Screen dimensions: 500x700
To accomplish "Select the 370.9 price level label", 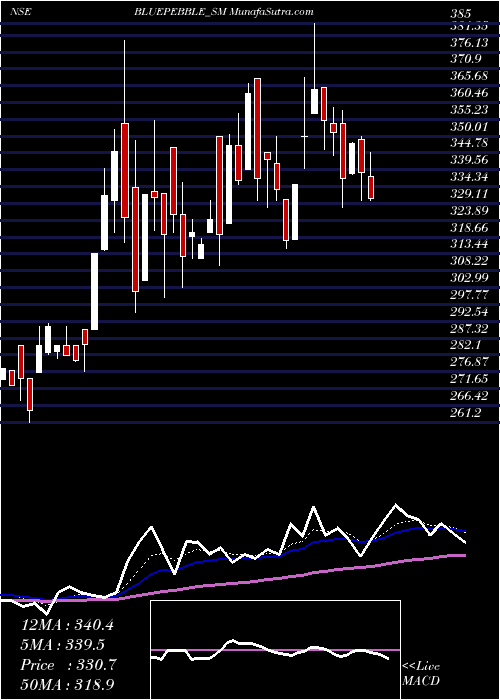I will tap(464, 58).
